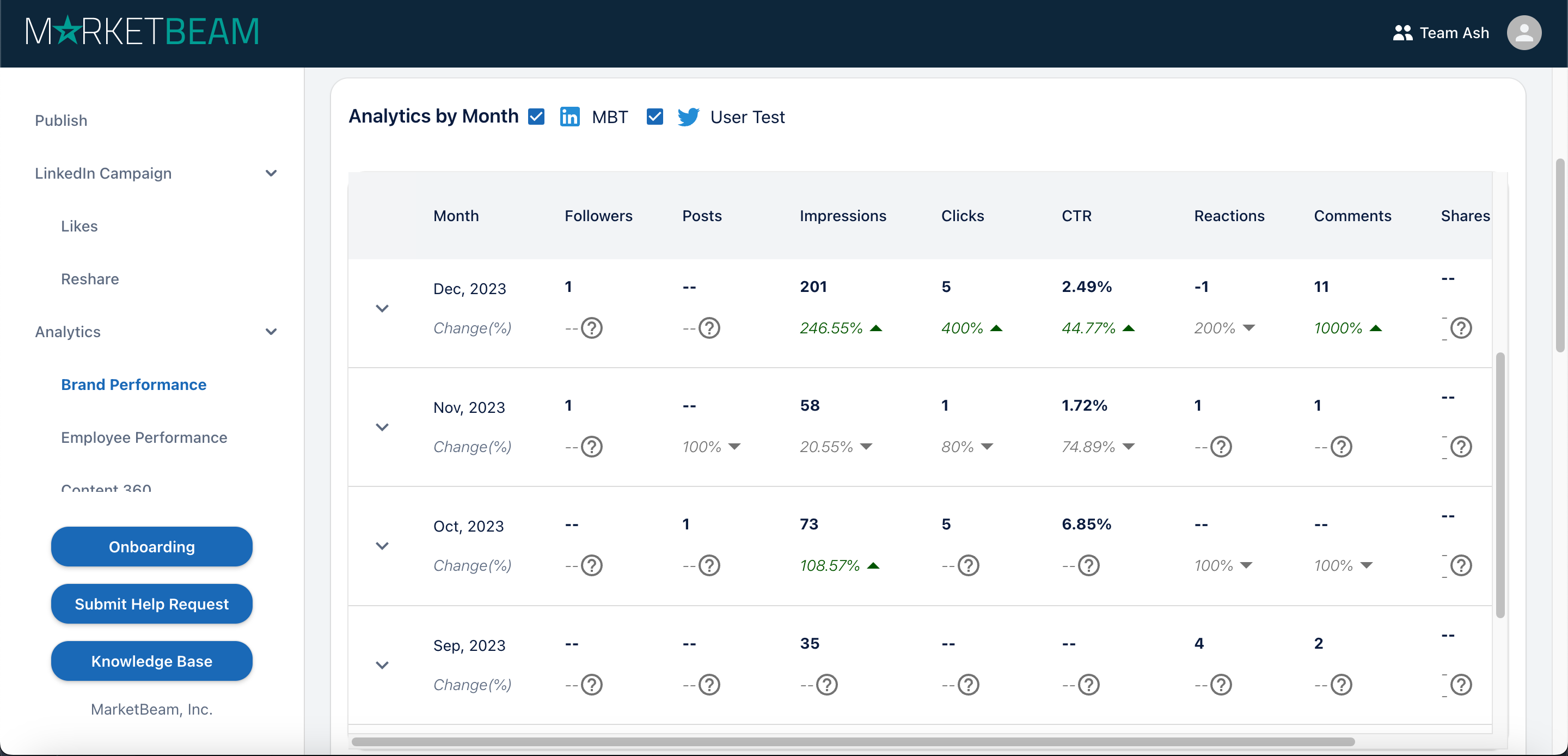Click the MarketBeam star logo
The image size is (1568, 756).
[x=68, y=31]
